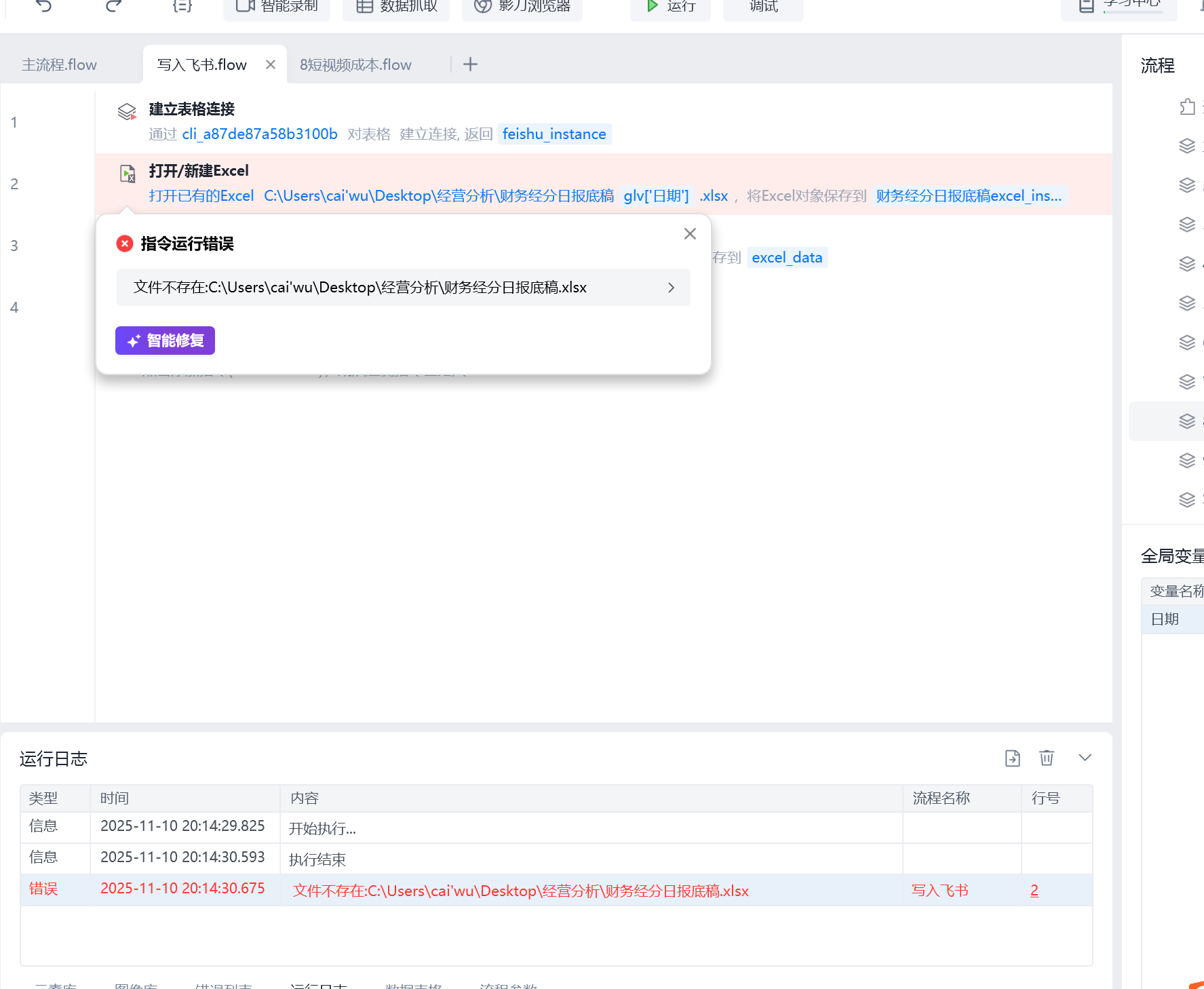Image resolution: width=1204 pixels, height=989 pixels.
Task: Click the main flow icon in 流程 panel
Action: point(1186,106)
